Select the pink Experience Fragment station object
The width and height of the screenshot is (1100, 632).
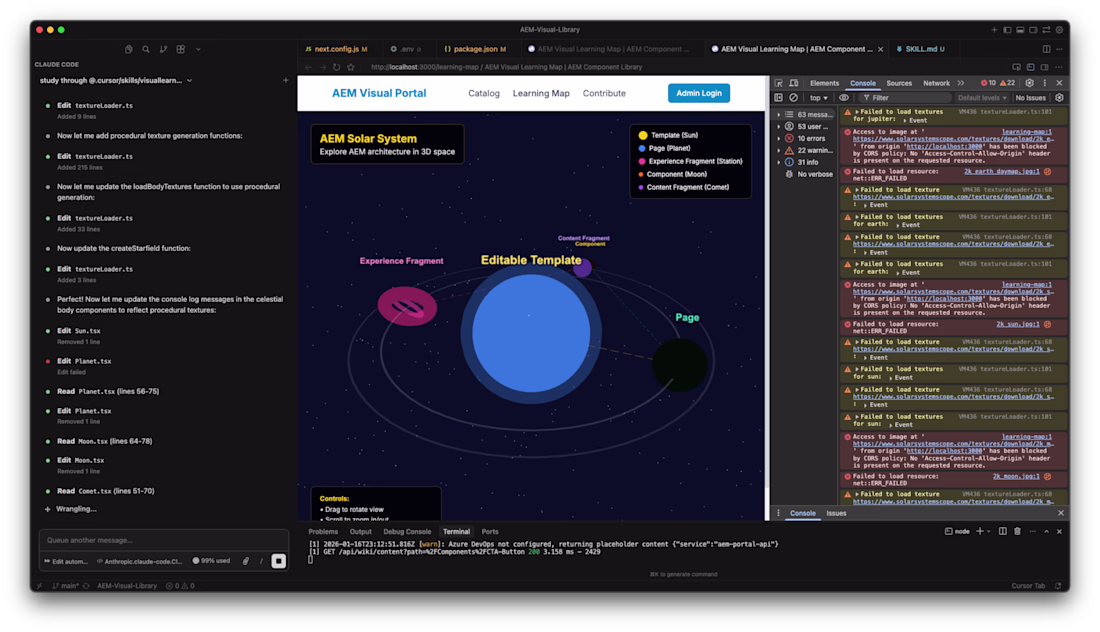(x=408, y=306)
